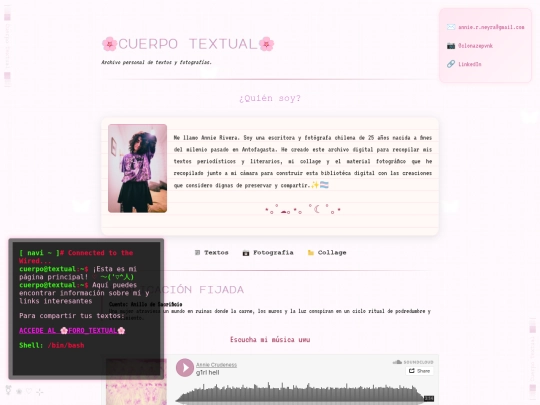This screenshot has width=540, height=405.
Task: Click the 'Connected to the Wired...' terminal line
Action: coord(76,257)
